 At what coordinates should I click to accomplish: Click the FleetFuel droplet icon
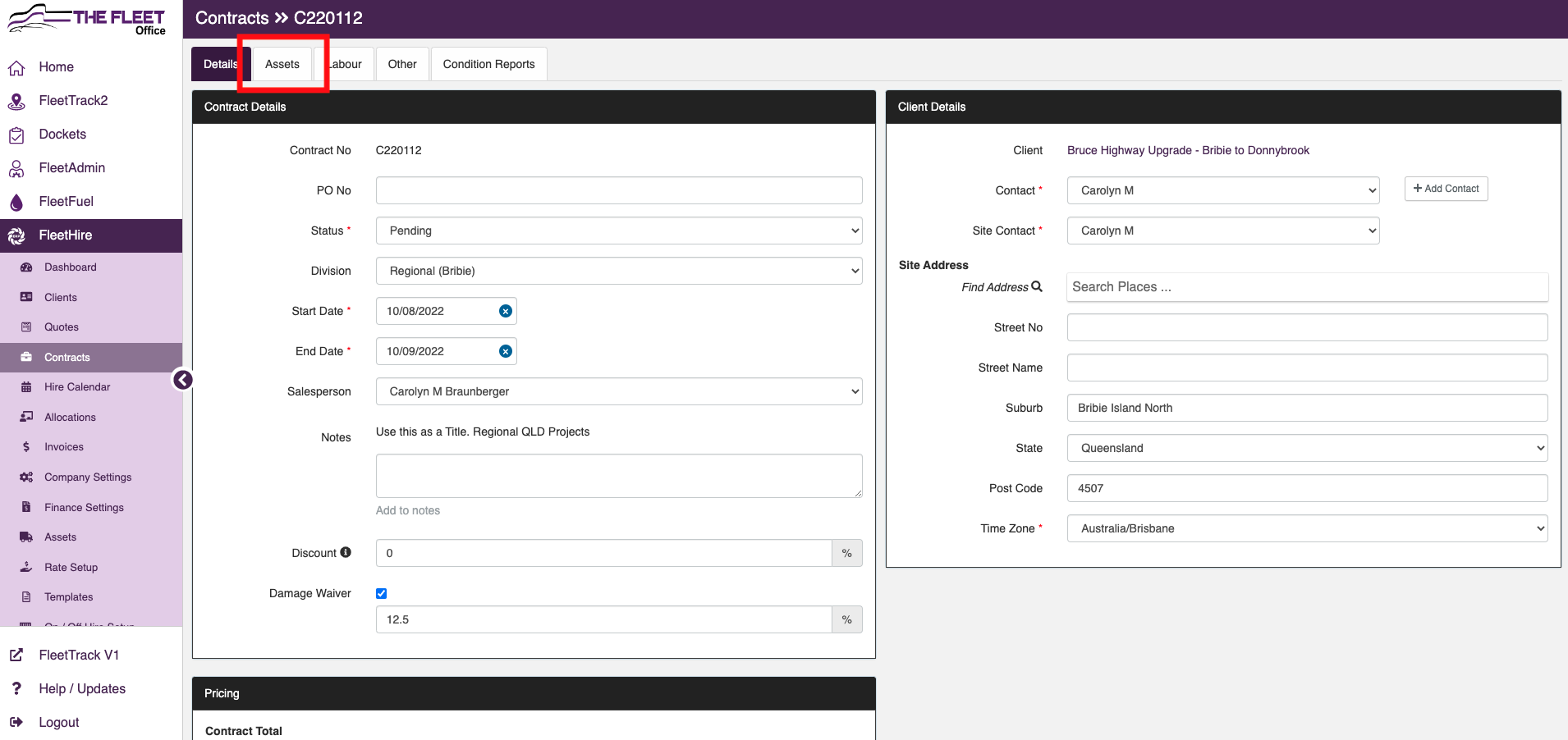tap(16, 202)
